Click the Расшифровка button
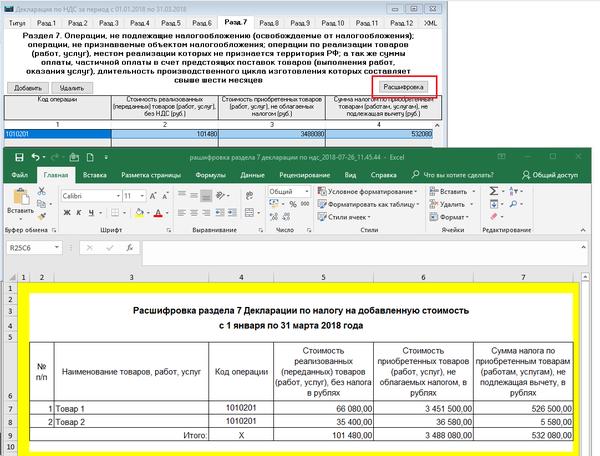 coord(403,87)
